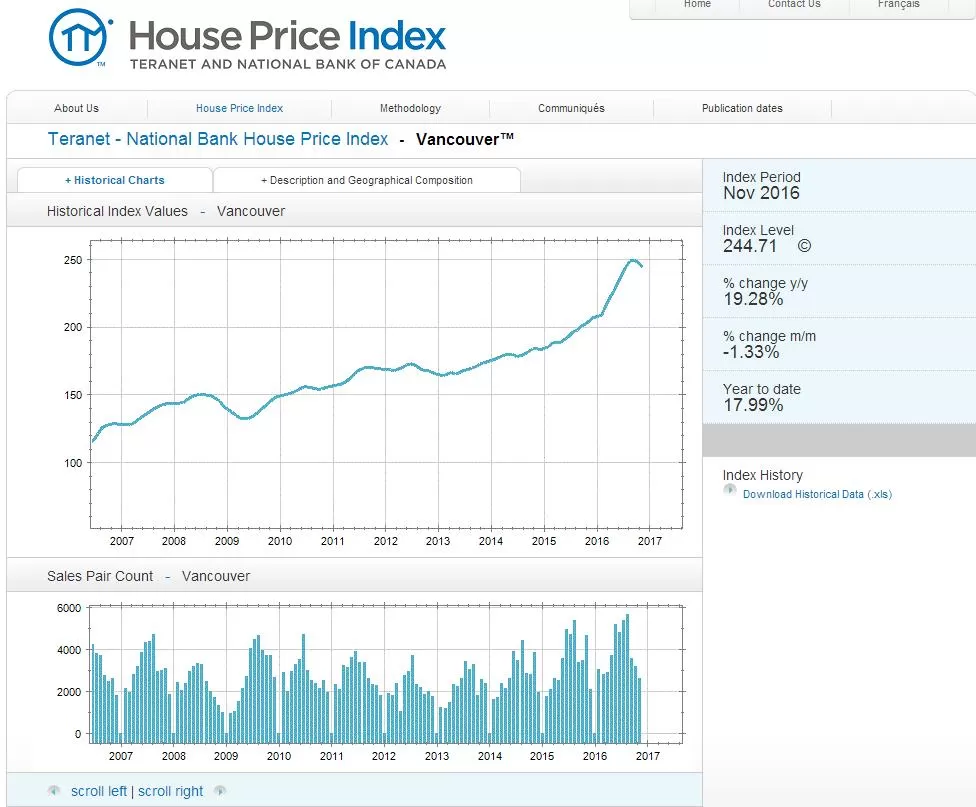Open the Methodology page
Image resolution: width=976 pixels, height=807 pixels.
tap(410, 108)
